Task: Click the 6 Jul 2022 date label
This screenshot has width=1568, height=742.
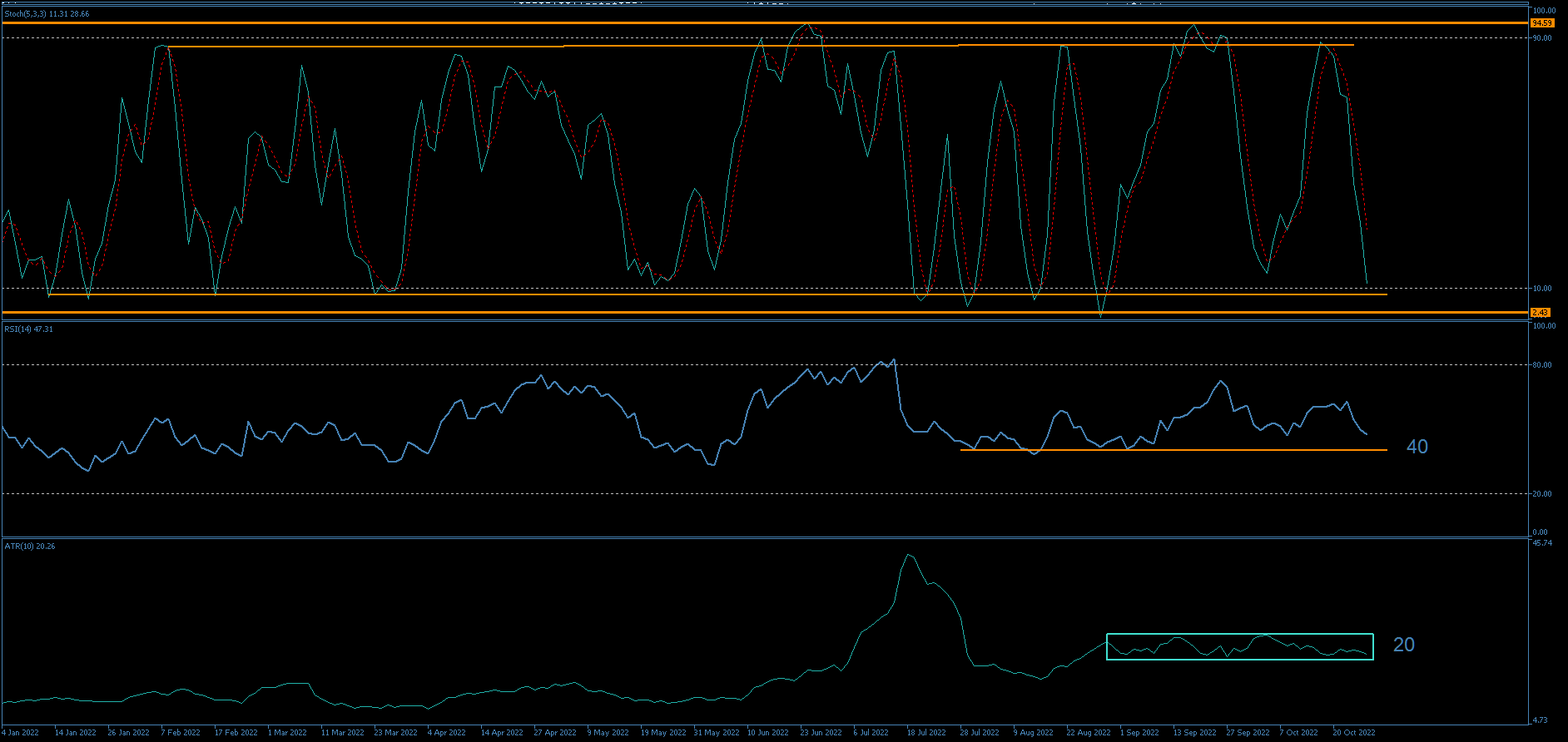Action: point(871,733)
